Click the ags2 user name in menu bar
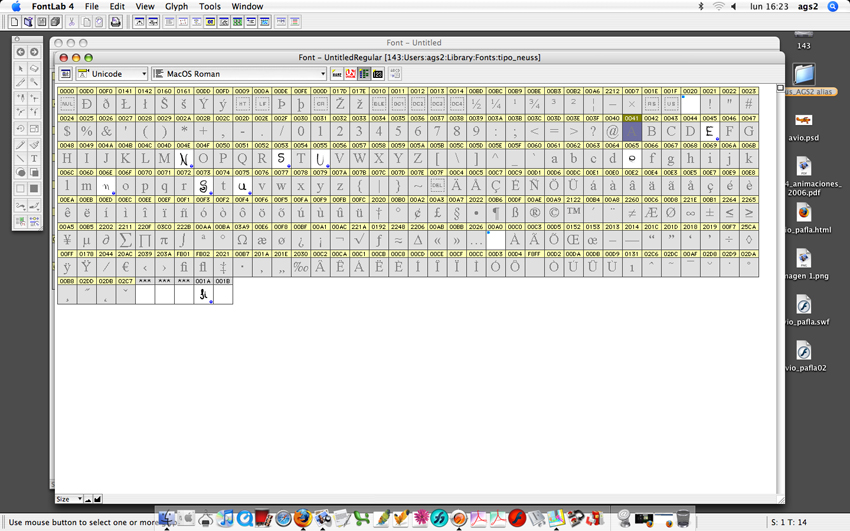This screenshot has height=531, width=850. coord(808,7)
